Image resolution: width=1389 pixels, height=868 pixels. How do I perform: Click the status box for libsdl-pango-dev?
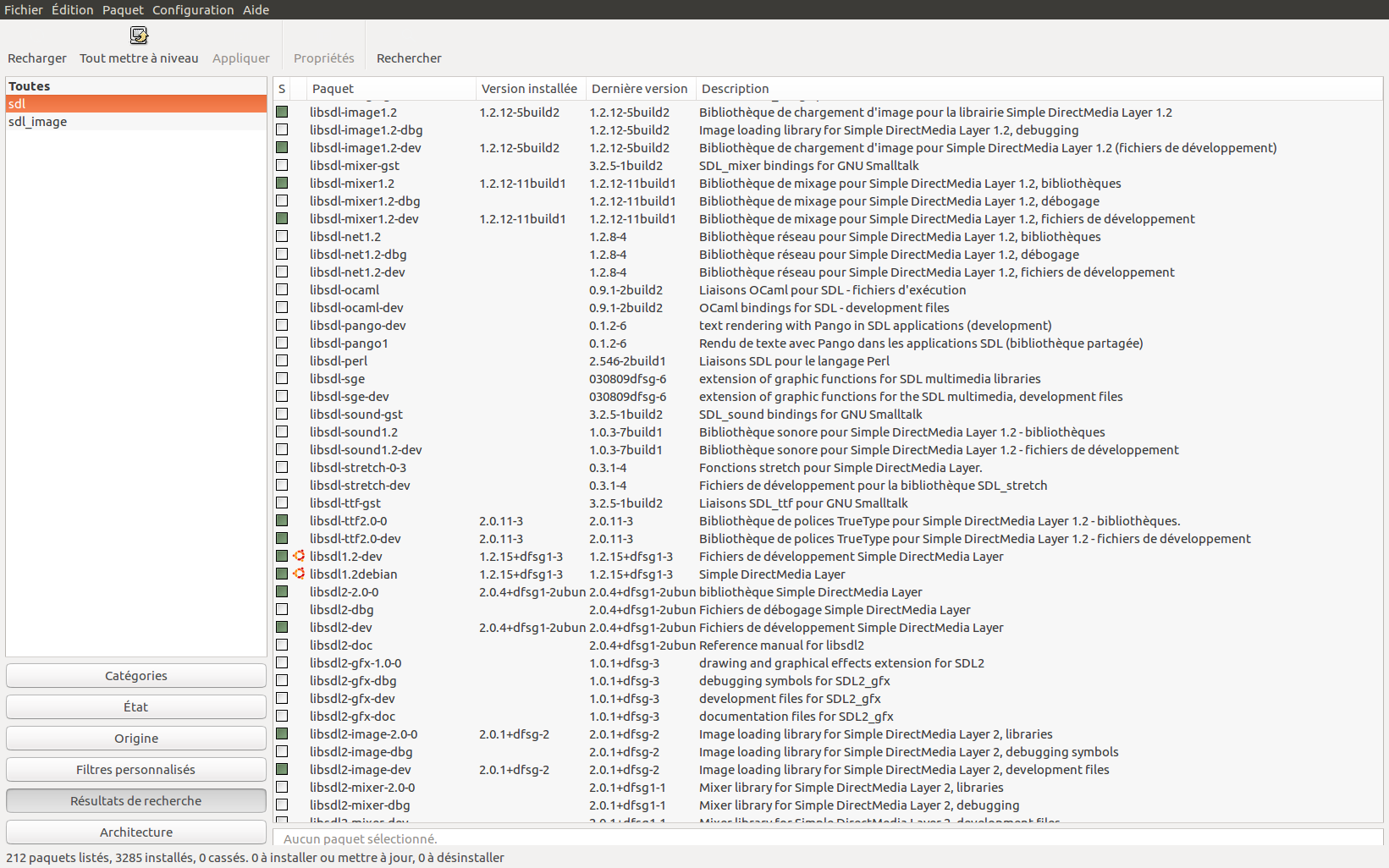point(282,325)
